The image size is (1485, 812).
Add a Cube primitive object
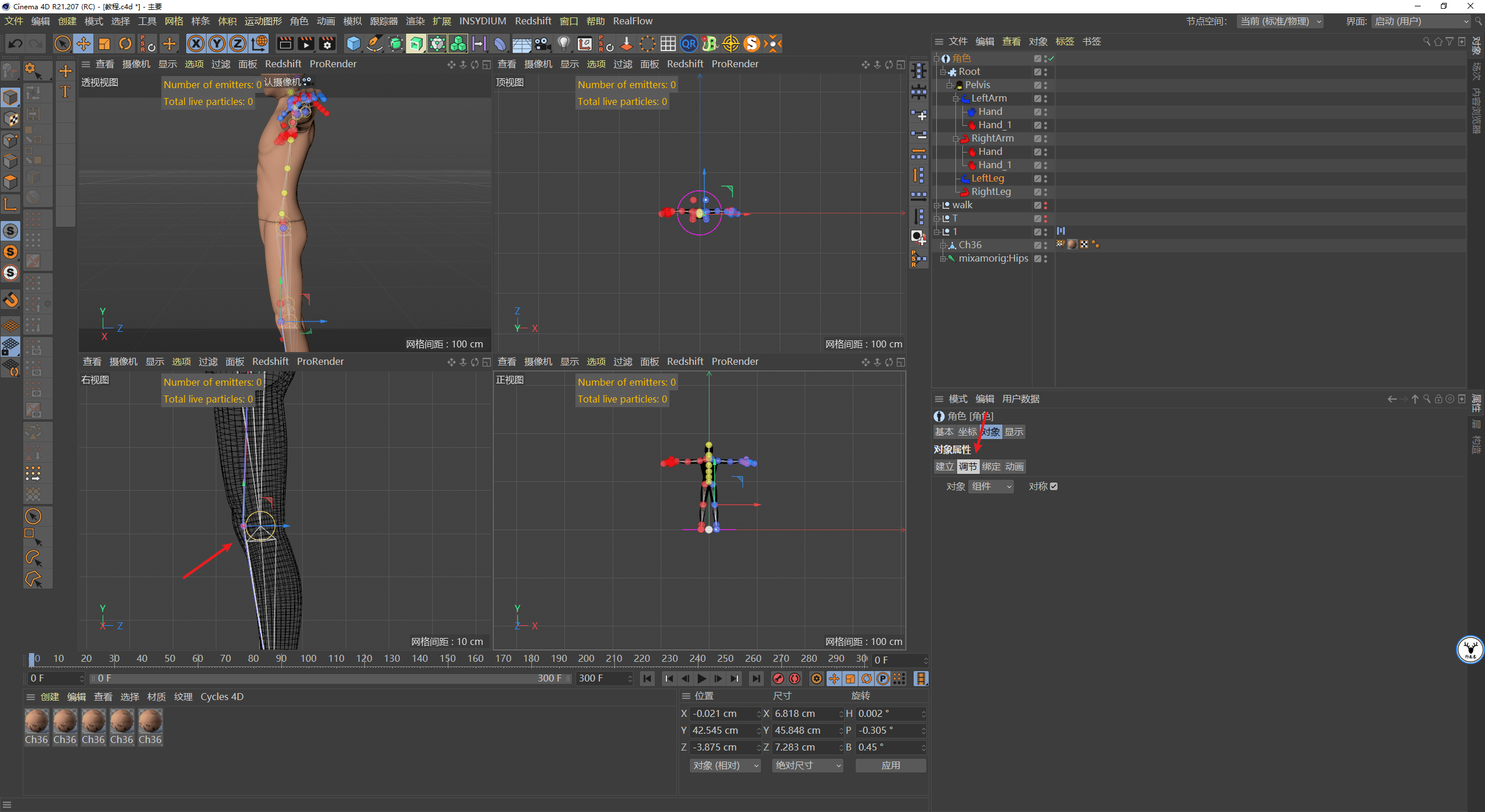coord(353,44)
